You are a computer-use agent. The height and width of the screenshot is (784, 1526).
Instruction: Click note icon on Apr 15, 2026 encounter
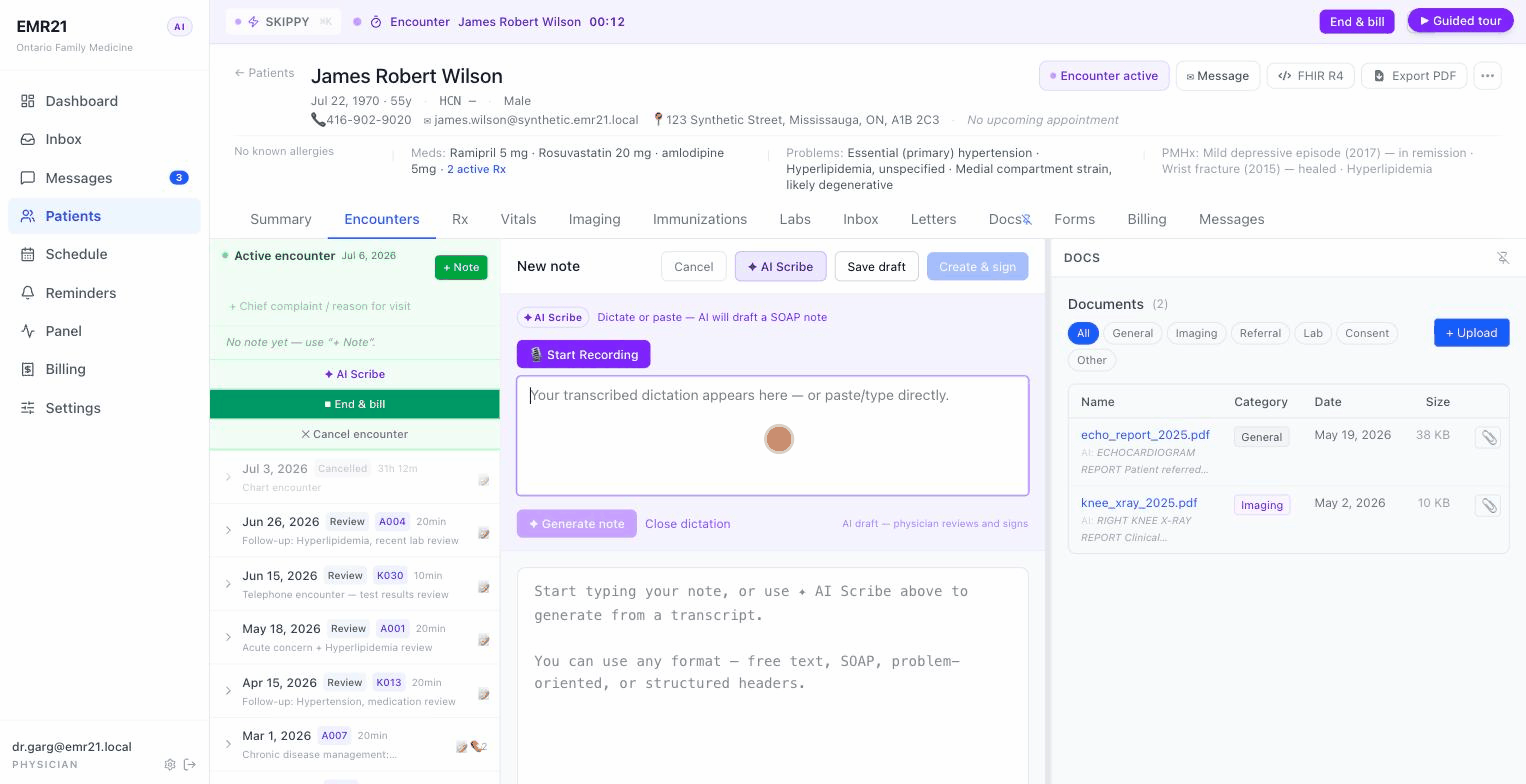484,694
